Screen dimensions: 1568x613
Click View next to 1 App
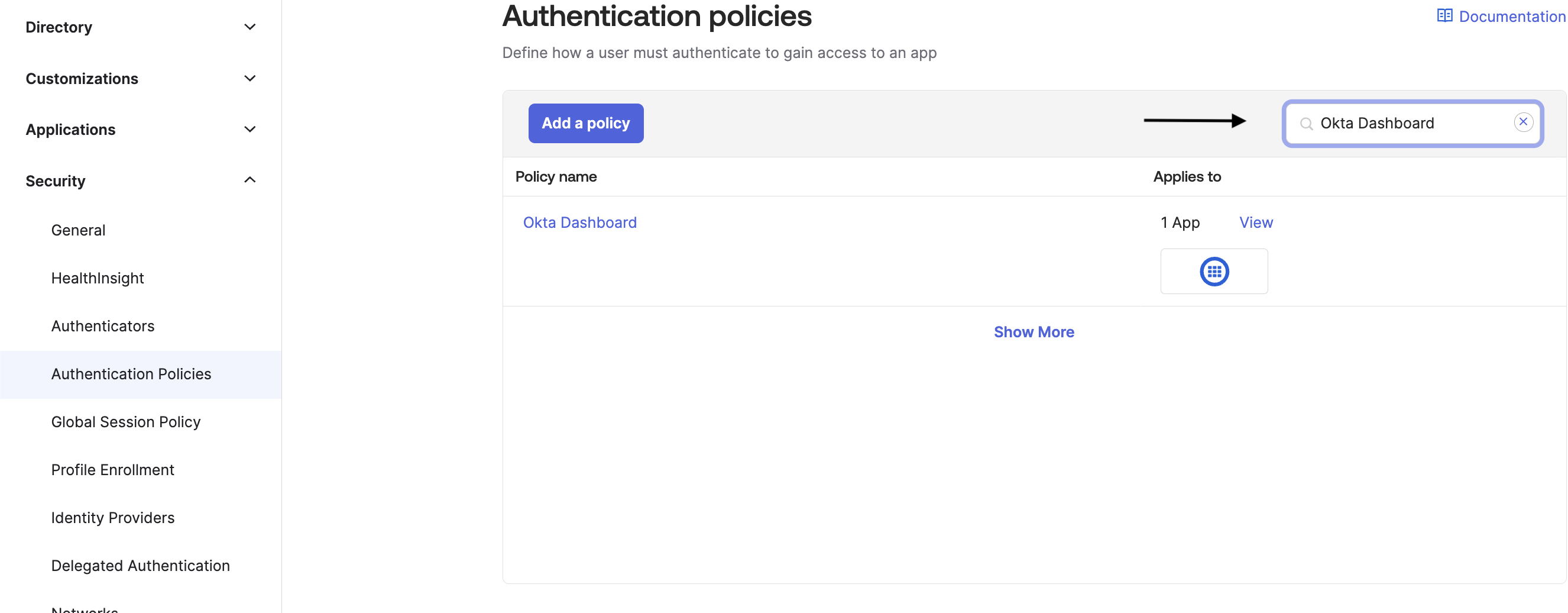click(1256, 222)
